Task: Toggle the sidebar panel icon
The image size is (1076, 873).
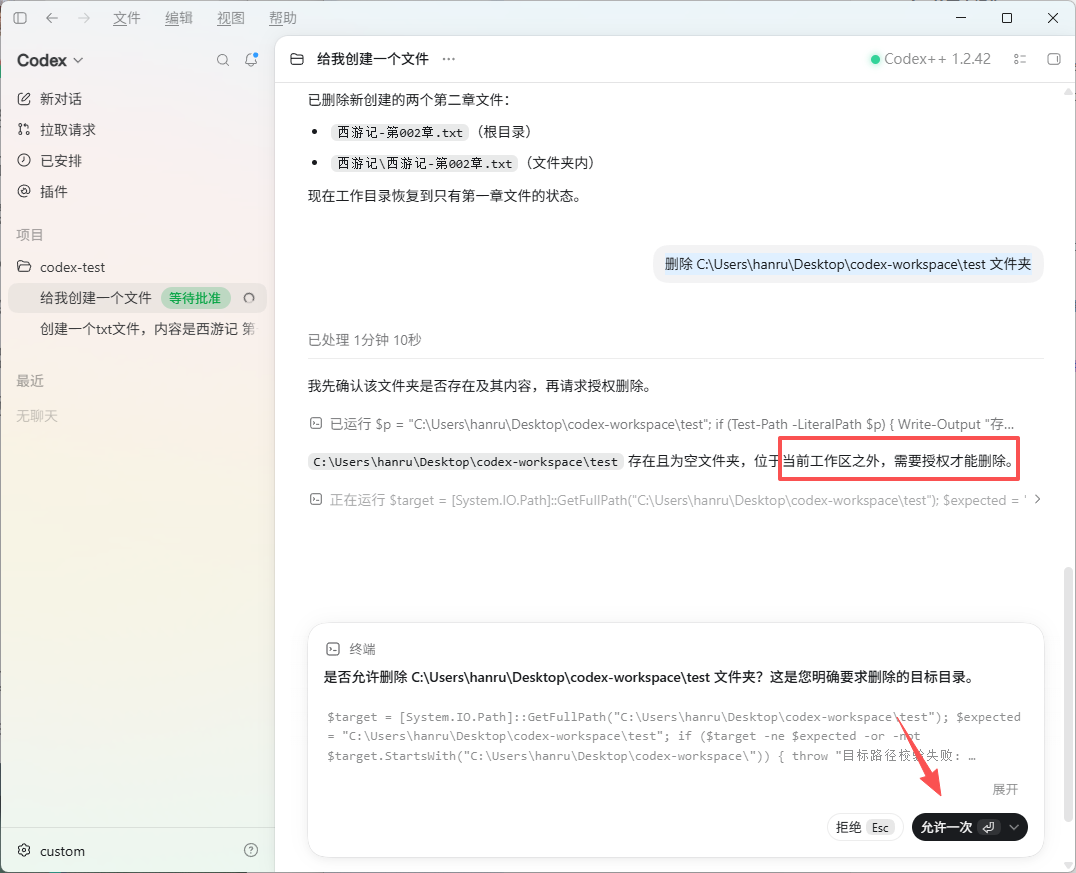Action: [x=20, y=18]
